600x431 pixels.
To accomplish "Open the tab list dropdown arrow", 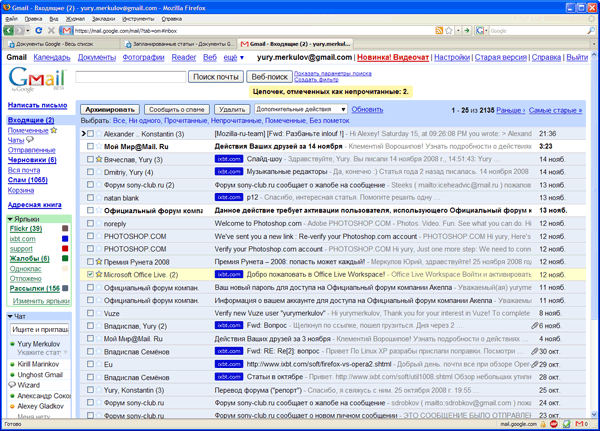I will click(x=594, y=44).
